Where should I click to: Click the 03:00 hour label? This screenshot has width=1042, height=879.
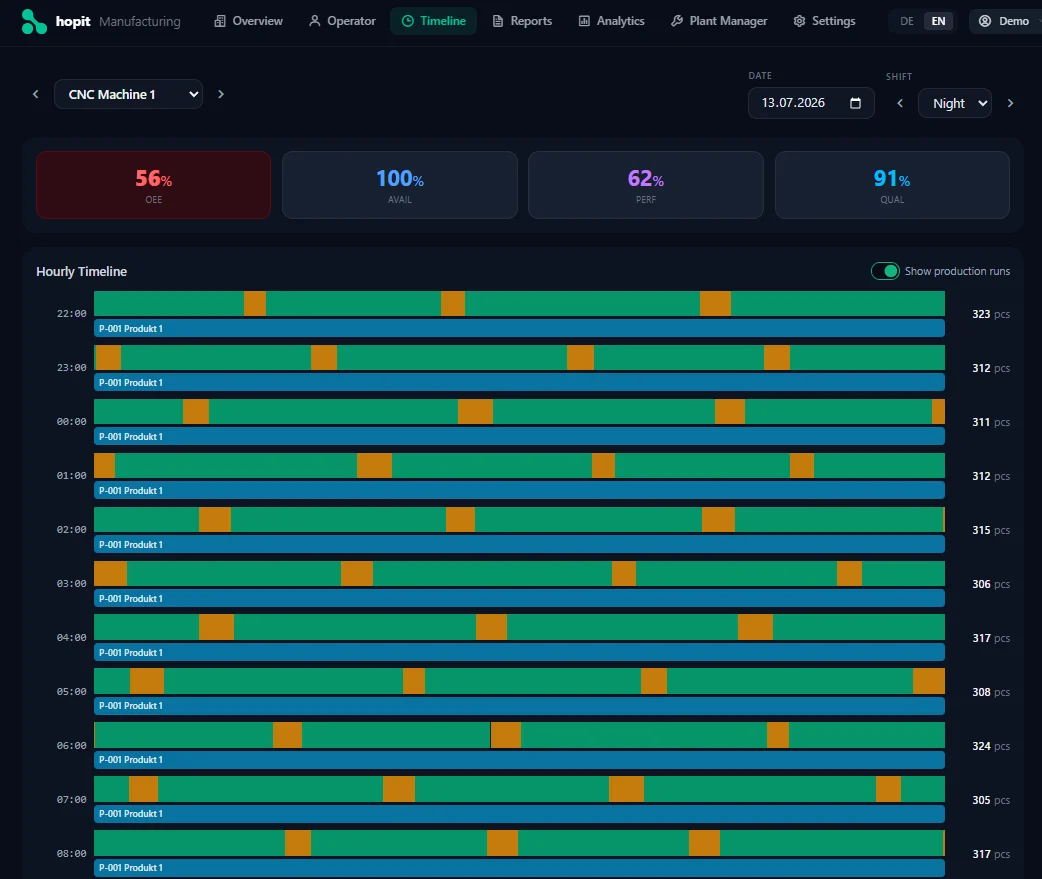(72, 583)
